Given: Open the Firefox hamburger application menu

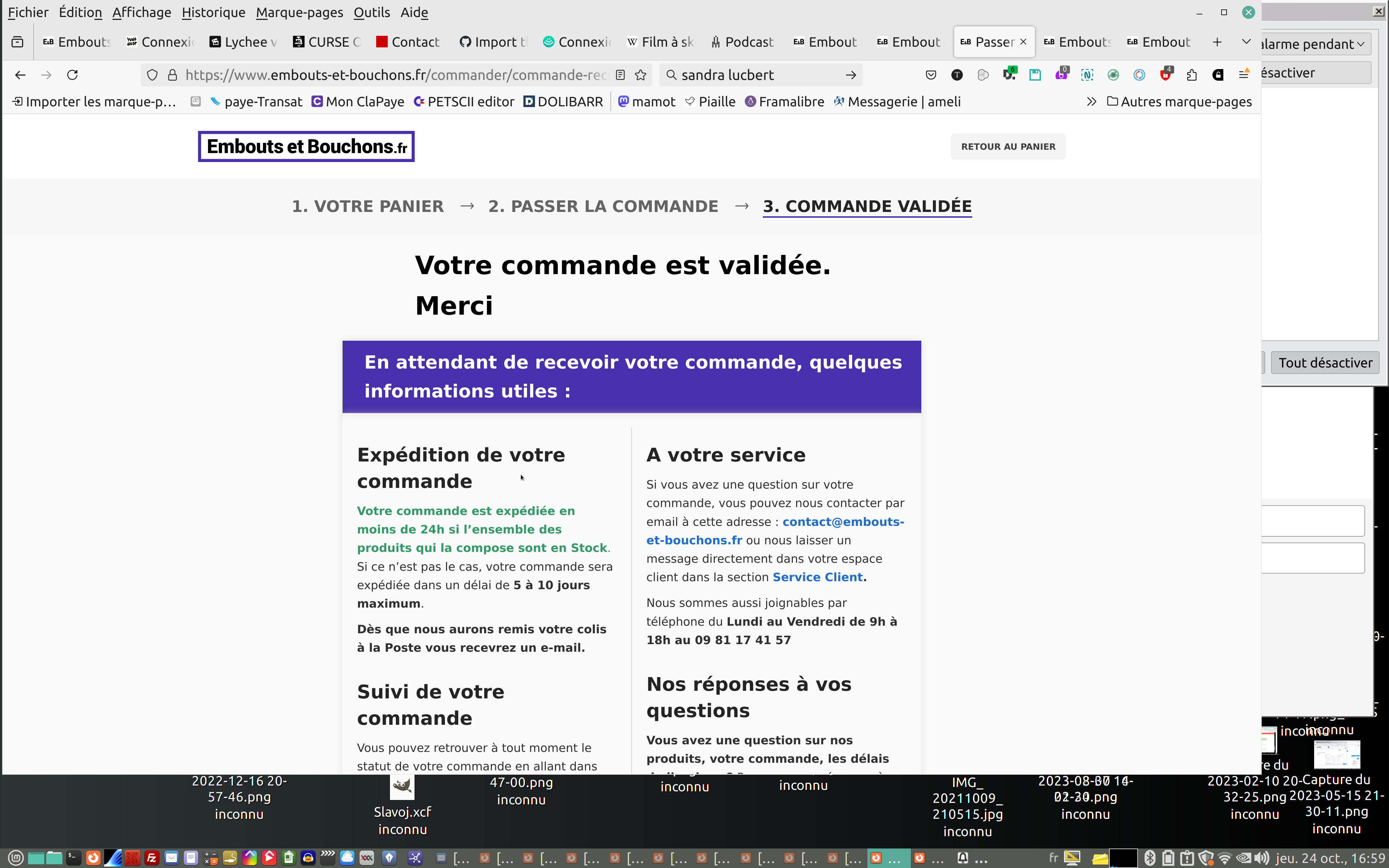Looking at the screenshot, I should pos(1243,75).
